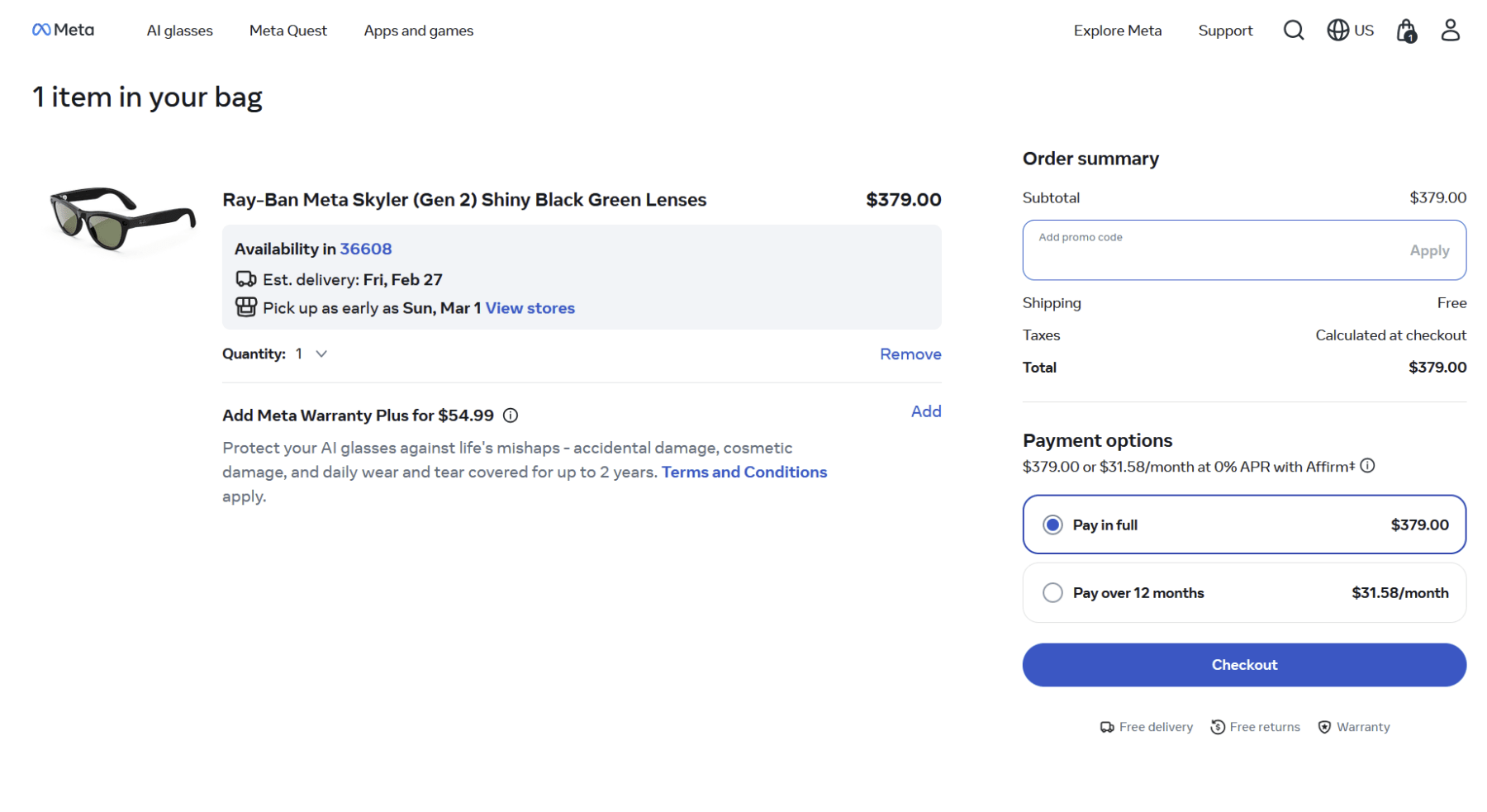Click the Meta logo
The height and width of the screenshot is (812, 1487).
tap(62, 30)
